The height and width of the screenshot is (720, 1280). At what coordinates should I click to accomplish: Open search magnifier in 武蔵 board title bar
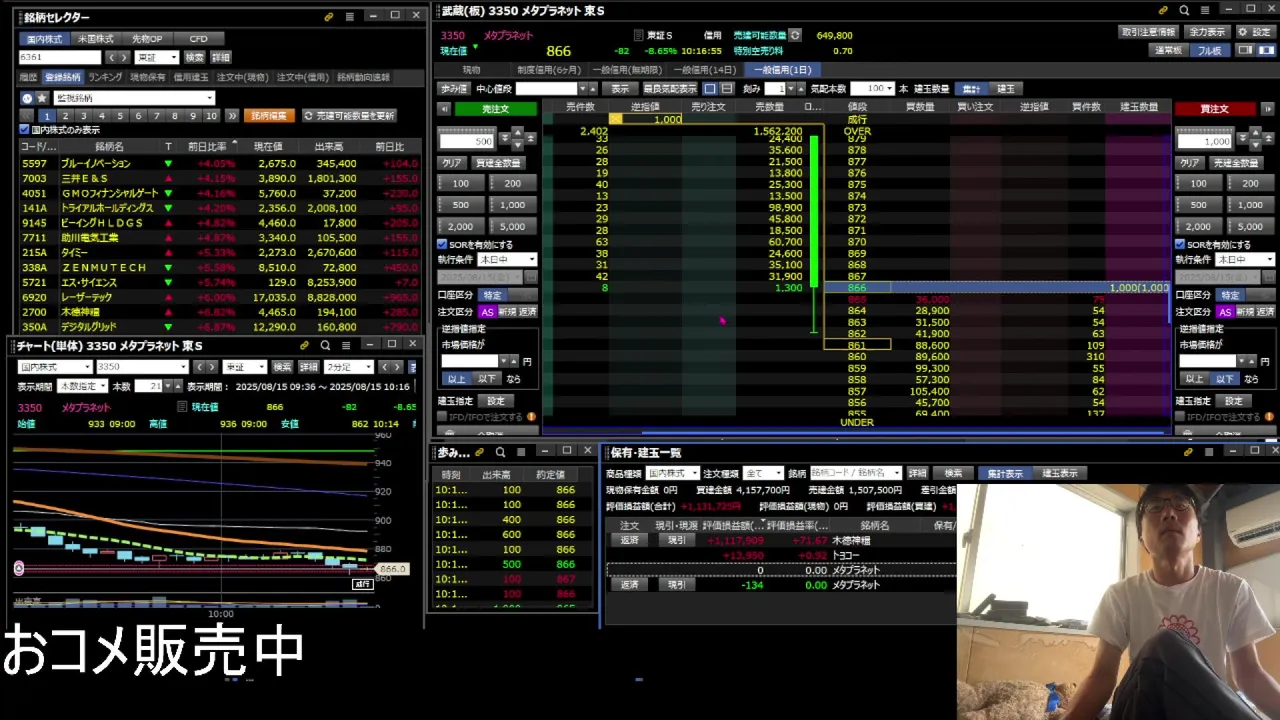(x=1184, y=10)
